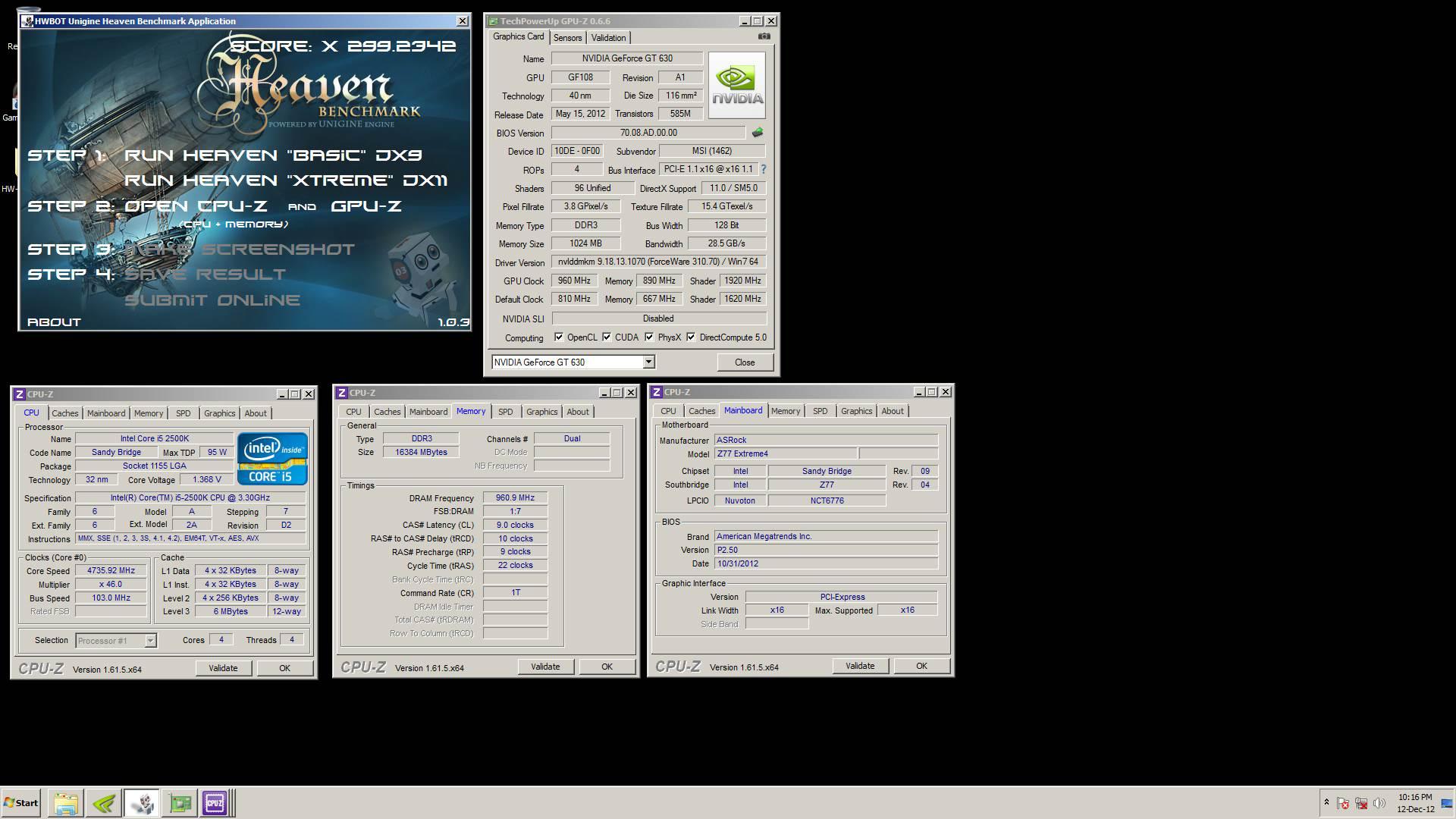Click the Start button
The width and height of the screenshot is (1456, 819).
[x=20, y=803]
